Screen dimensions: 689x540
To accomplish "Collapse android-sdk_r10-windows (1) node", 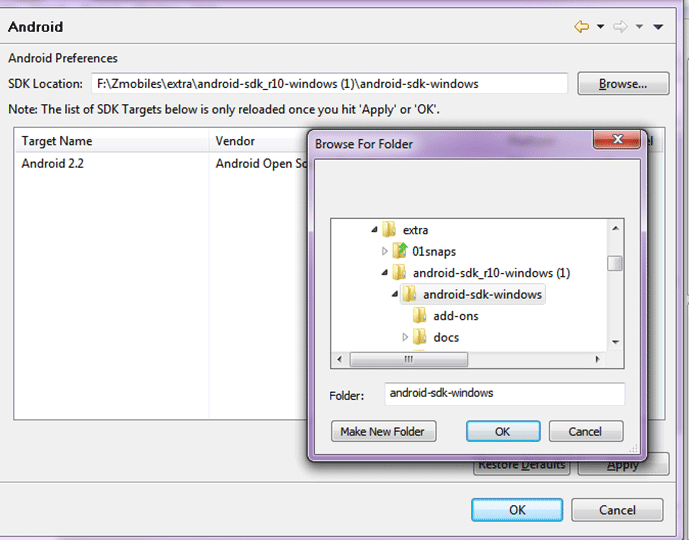I will (384, 273).
